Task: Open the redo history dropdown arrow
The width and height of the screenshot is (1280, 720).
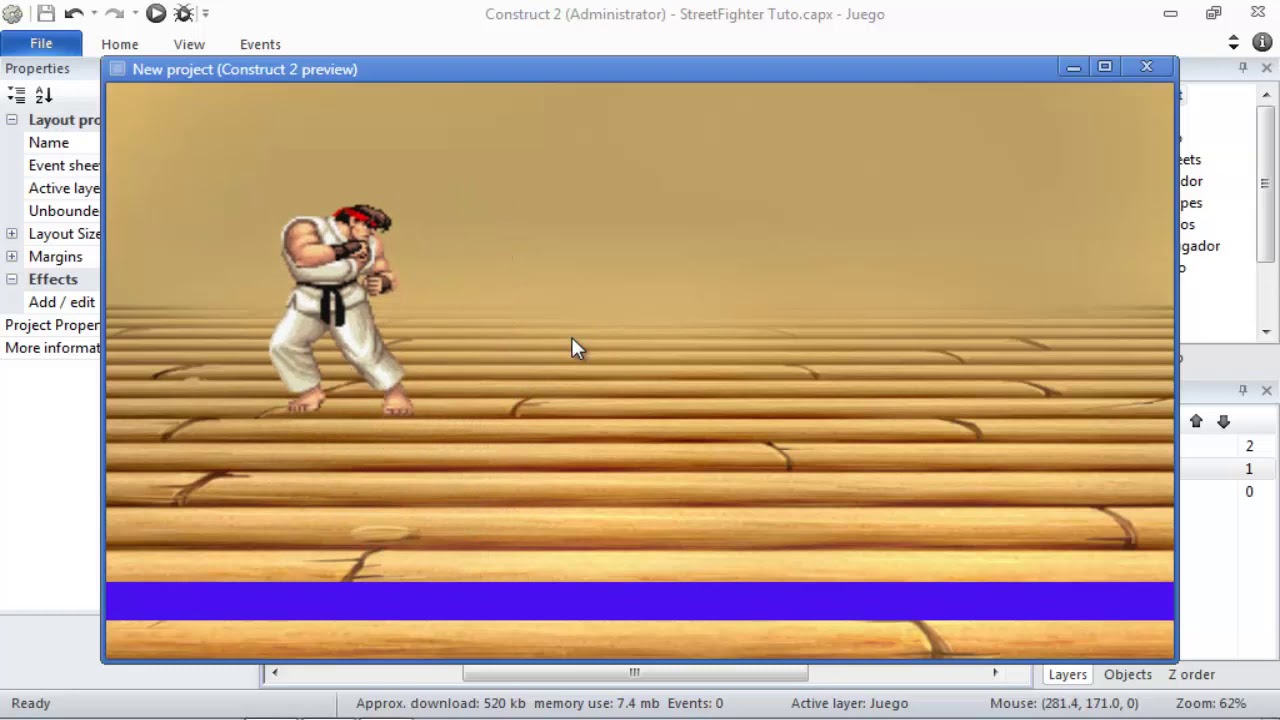Action: [135, 14]
